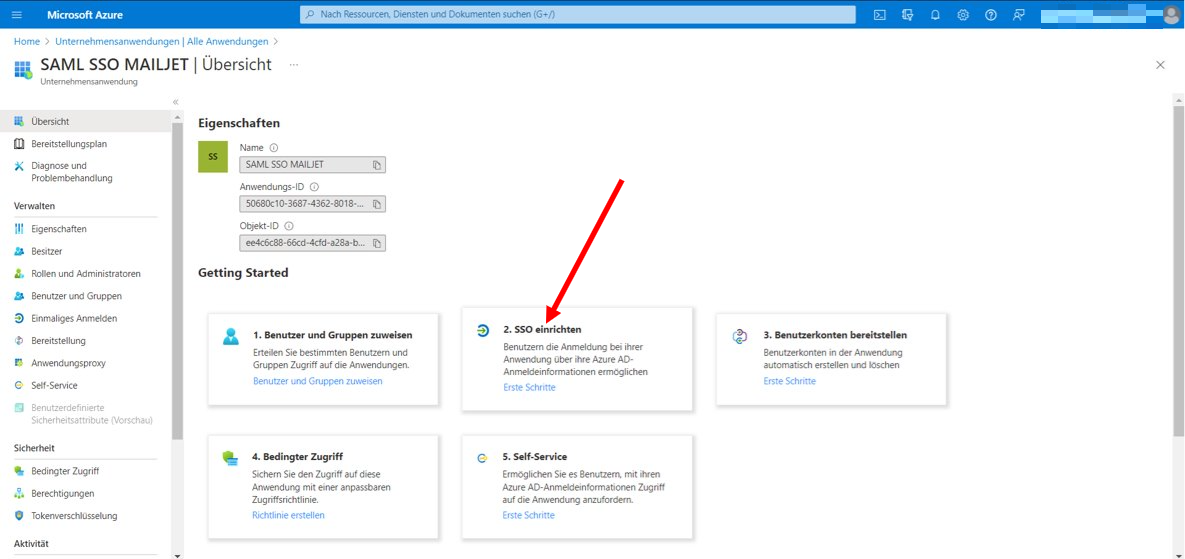The height and width of the screenshot is (559, 1185).
Task: Click the '4. Bedingter Zugriff' card title
Action: click(298, 457)
